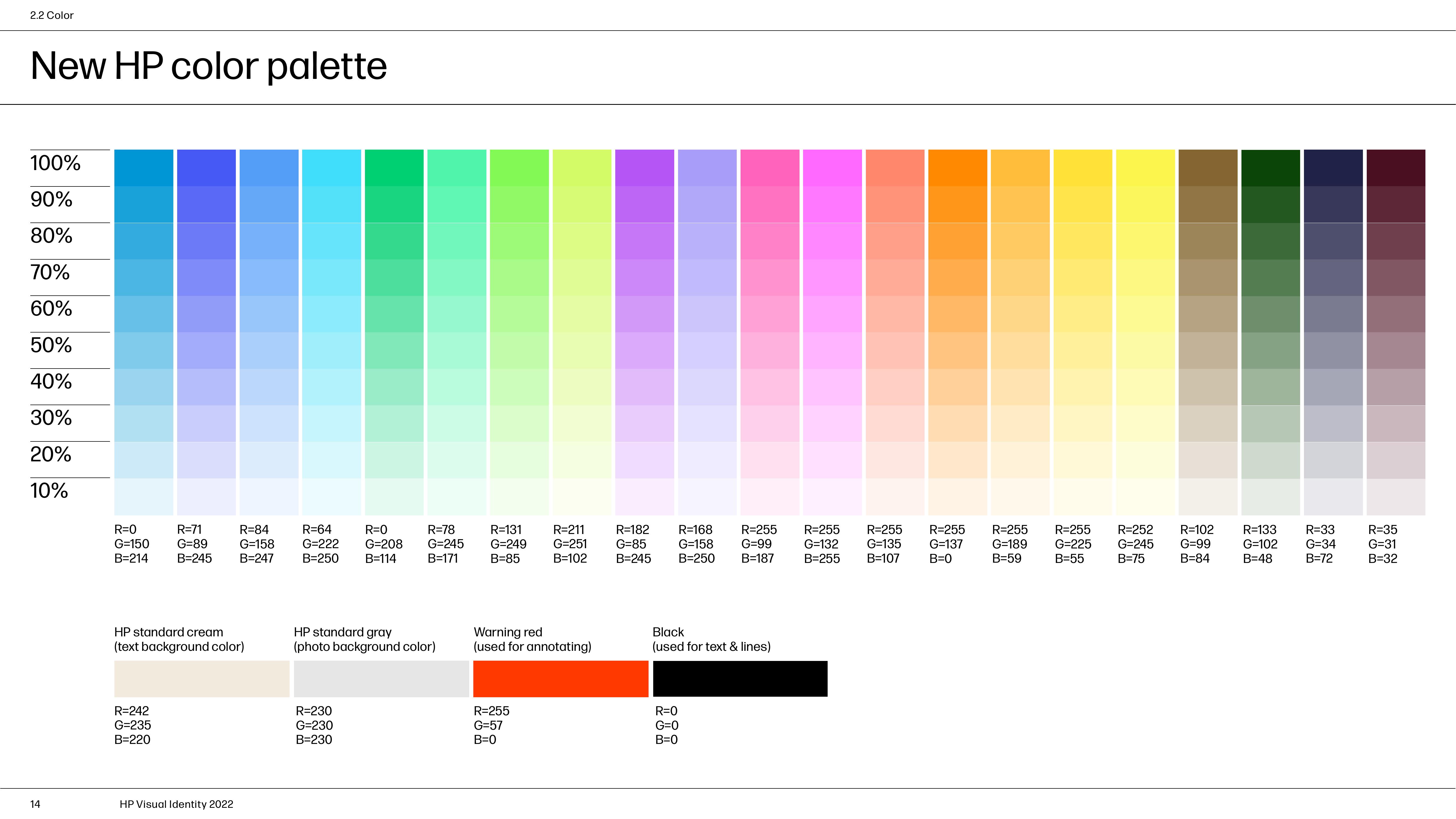This screenshot has width=1456, height=819.
Task: Click 100% swatch above R=0 G=150 B=214
Action: tap(144, 168)
